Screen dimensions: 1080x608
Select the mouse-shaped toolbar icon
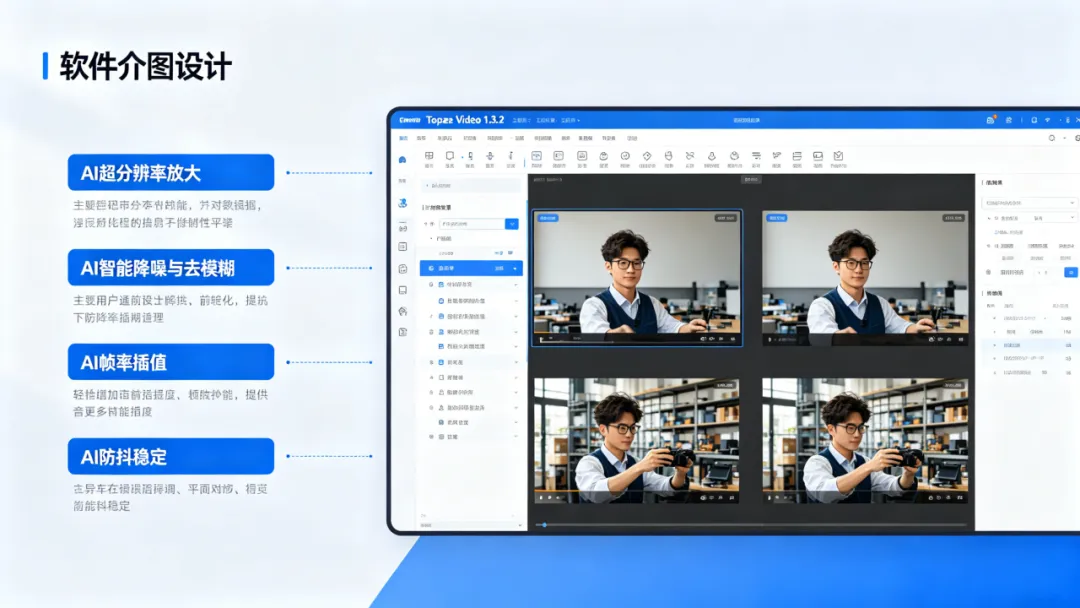[x=668, y=156]
